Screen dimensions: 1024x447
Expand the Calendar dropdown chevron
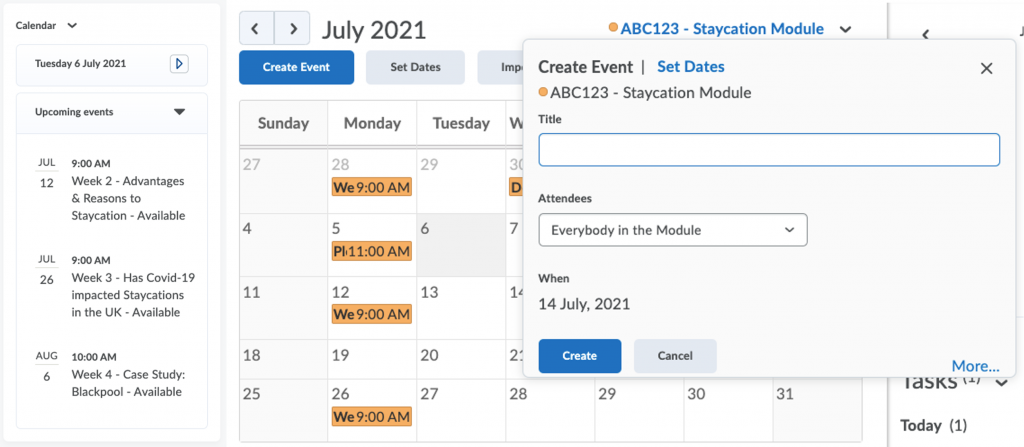[x=72, y=25]
